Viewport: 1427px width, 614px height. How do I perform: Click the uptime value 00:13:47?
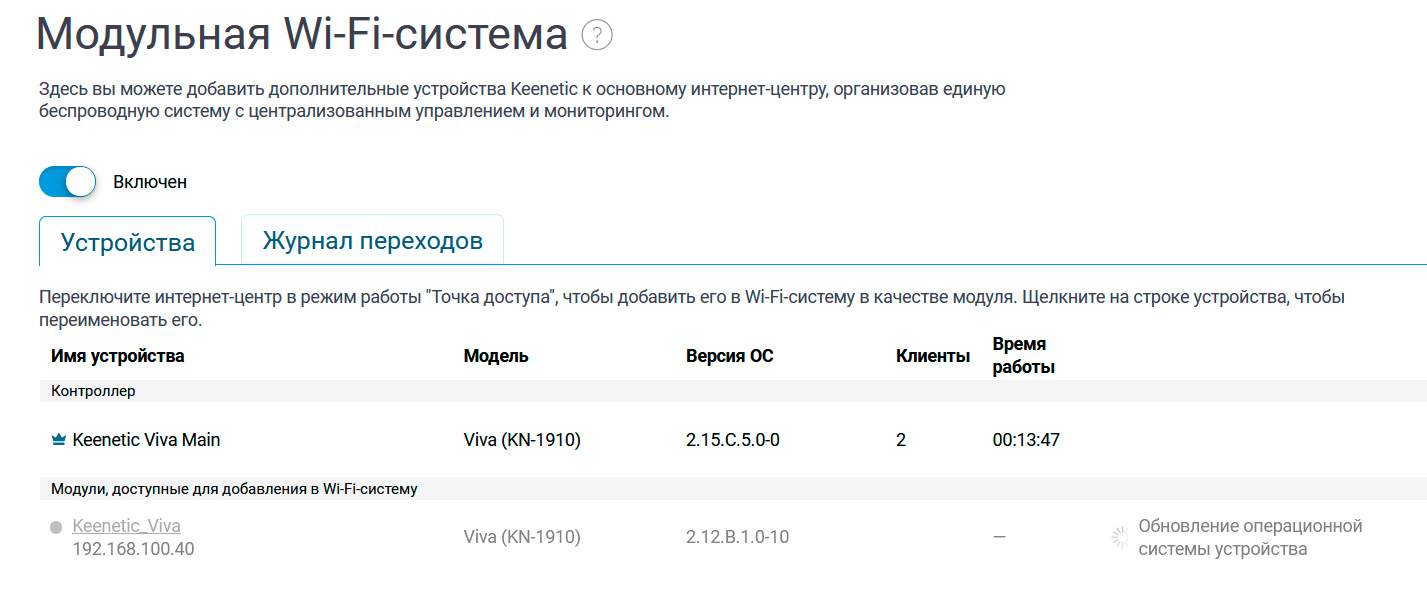click(x=1026, y=440)
